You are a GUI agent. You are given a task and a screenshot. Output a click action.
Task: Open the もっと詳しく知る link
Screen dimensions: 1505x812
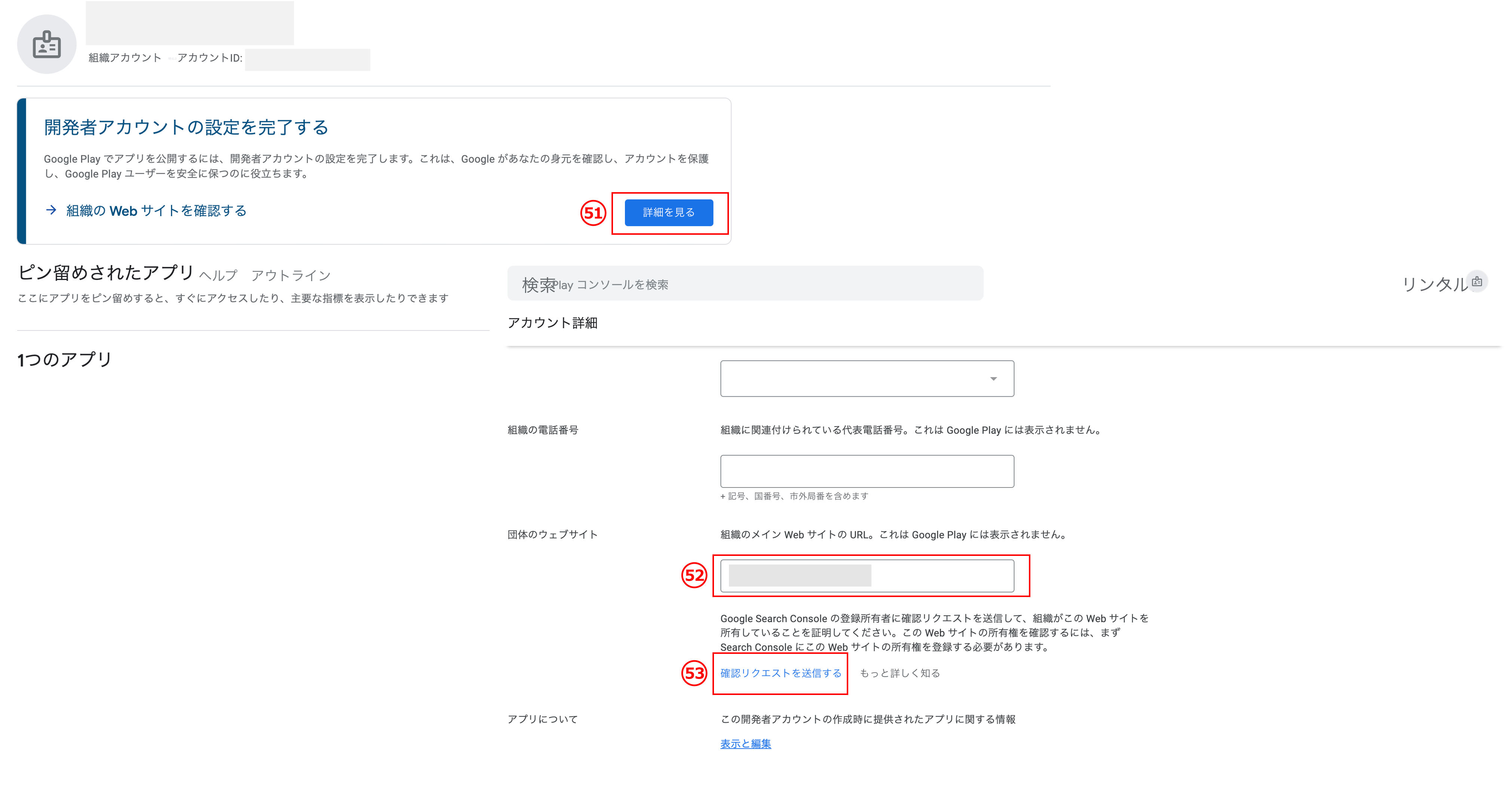900,673
